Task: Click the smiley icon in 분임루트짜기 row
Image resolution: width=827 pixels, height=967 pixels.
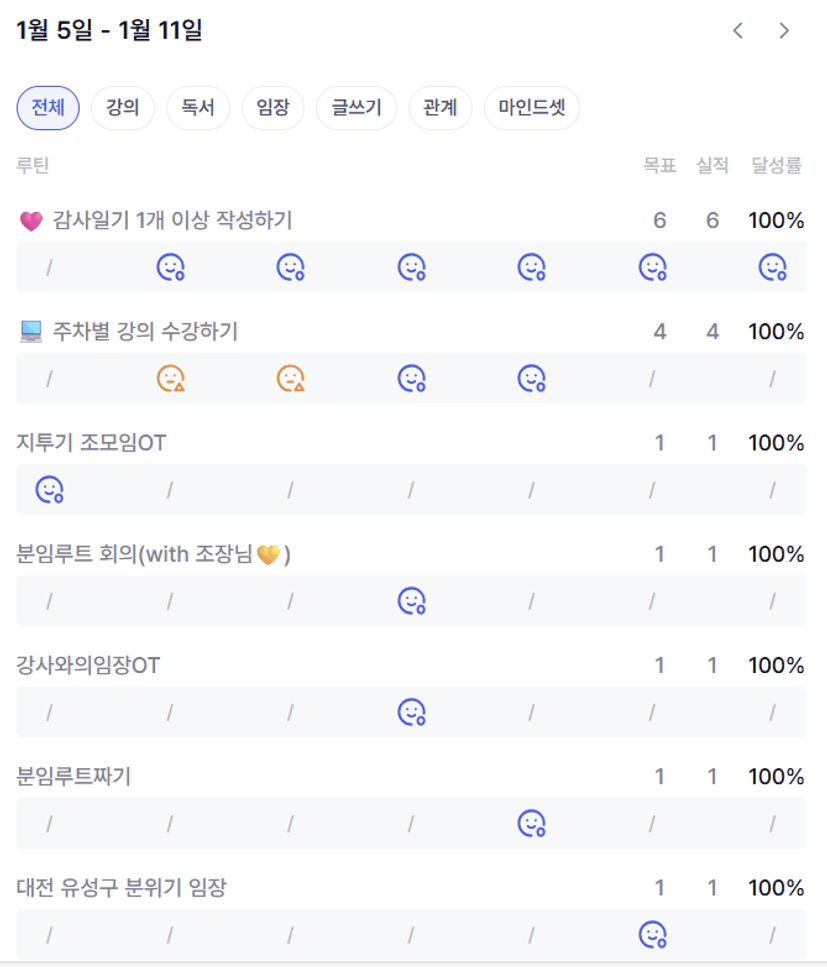Action: click(x=531, y=823)
